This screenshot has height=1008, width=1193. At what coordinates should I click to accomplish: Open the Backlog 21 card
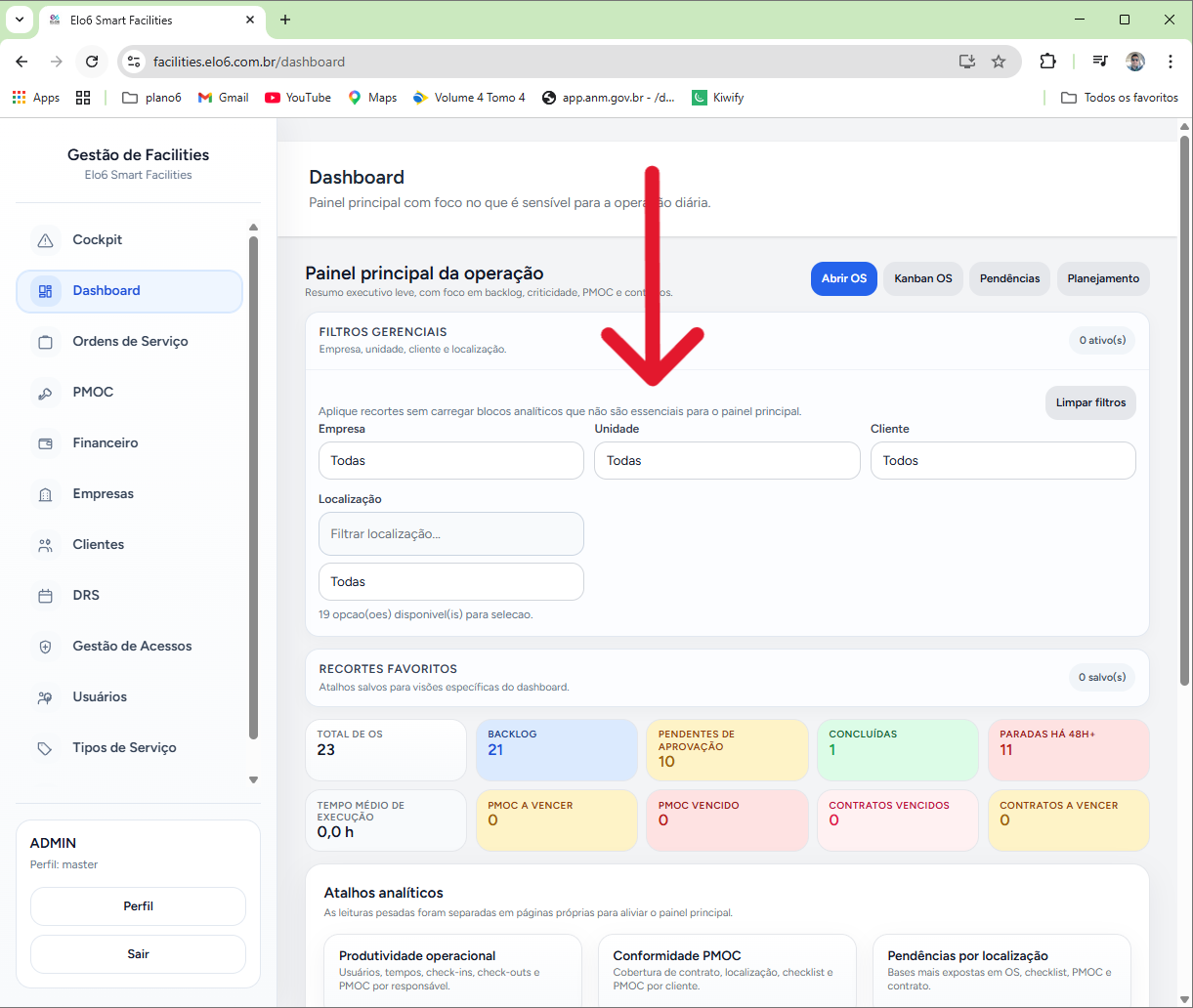pos(557,750)
